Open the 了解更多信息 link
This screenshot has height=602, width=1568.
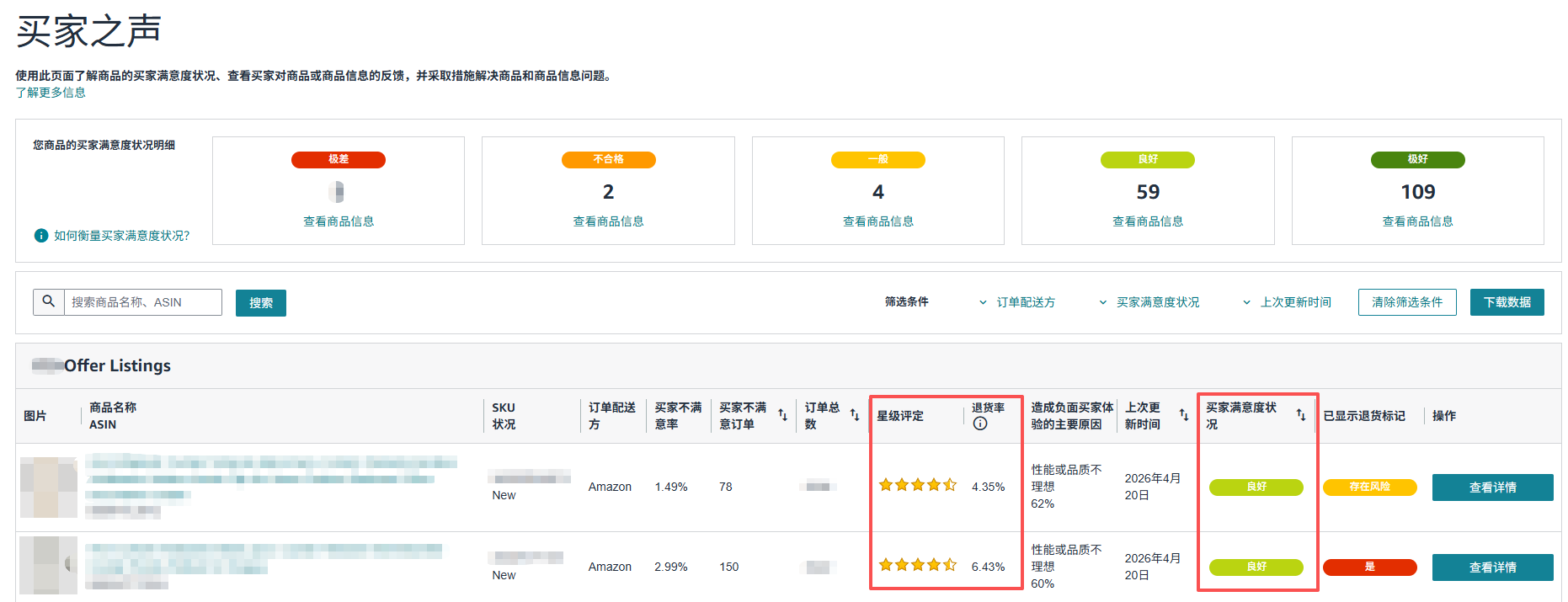coord(51,93)
